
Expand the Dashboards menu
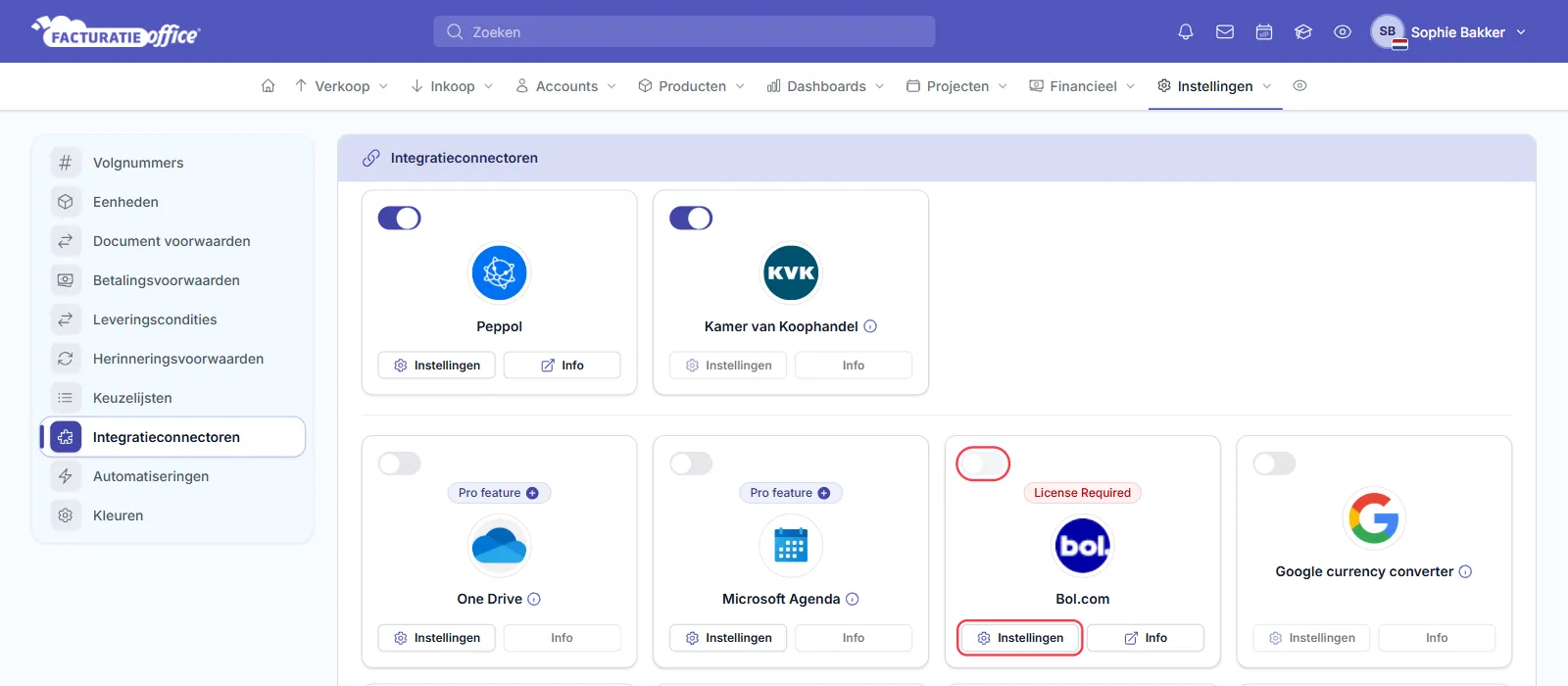coord(826,86)
